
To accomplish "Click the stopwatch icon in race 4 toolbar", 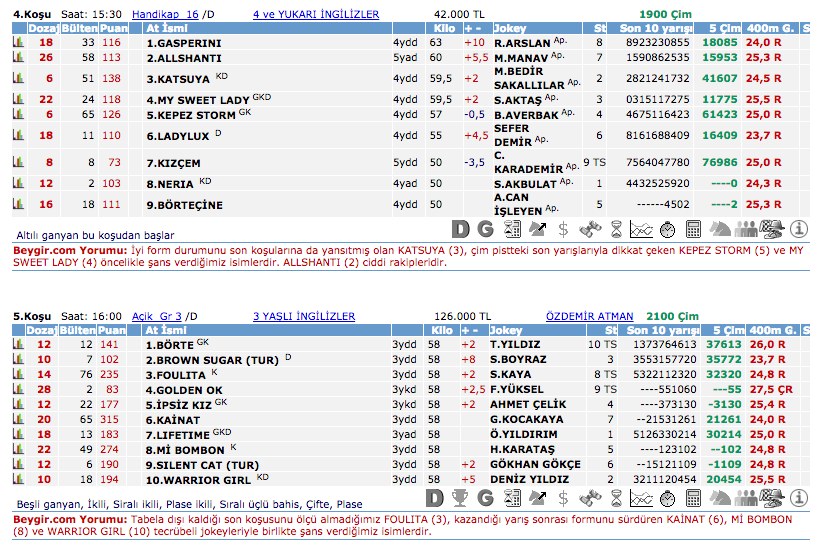I will click(x=667, y=229).
